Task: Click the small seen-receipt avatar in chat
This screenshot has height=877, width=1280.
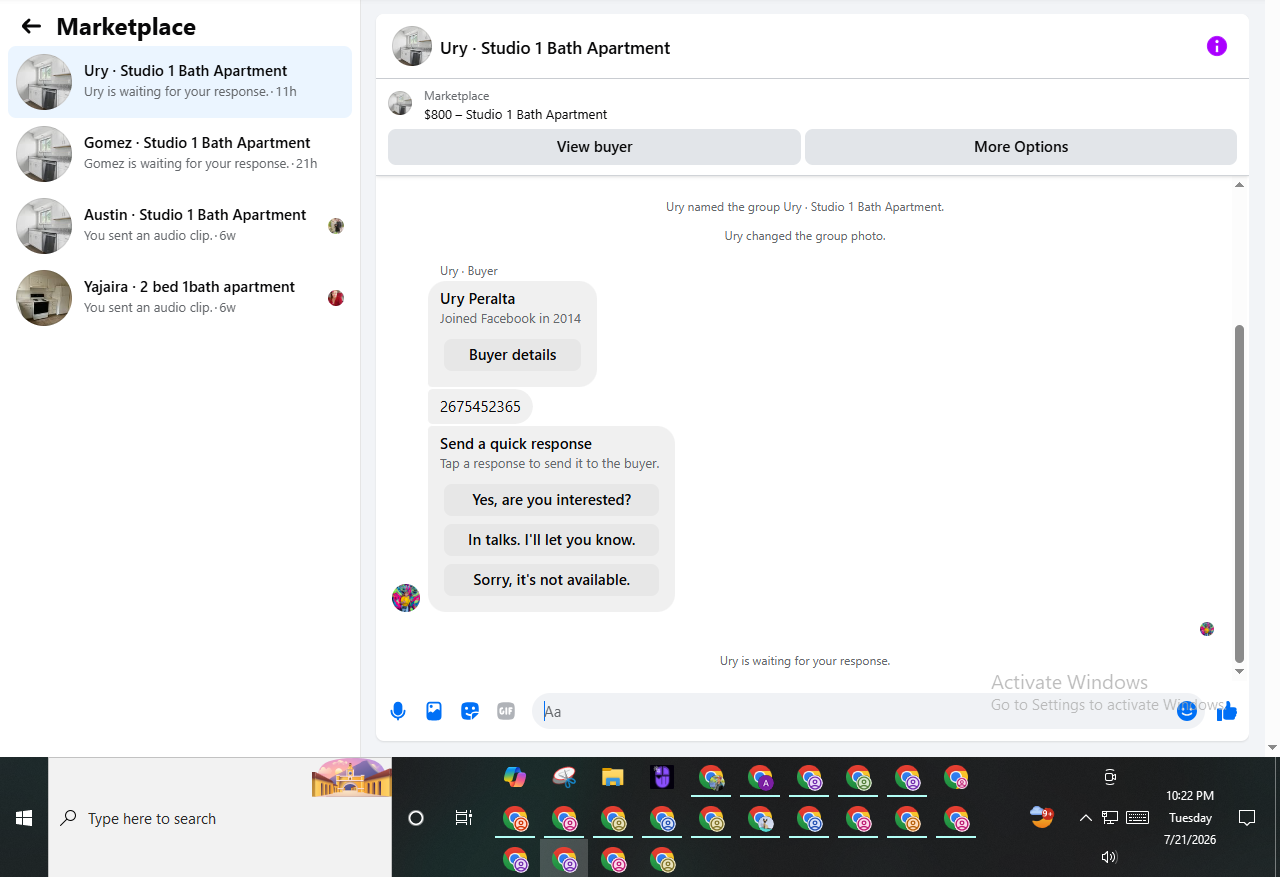Action: [1207, 629]
